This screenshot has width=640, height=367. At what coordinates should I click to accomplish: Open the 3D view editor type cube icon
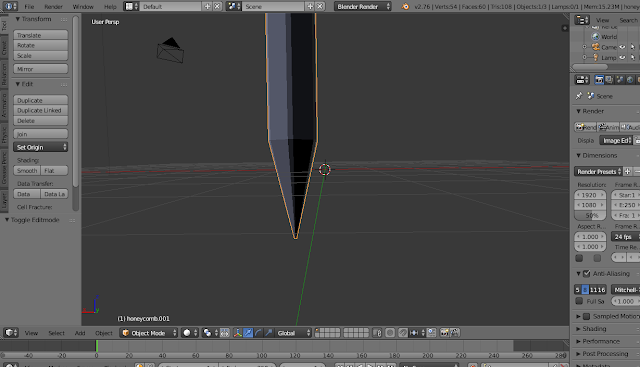coord(11,333)
